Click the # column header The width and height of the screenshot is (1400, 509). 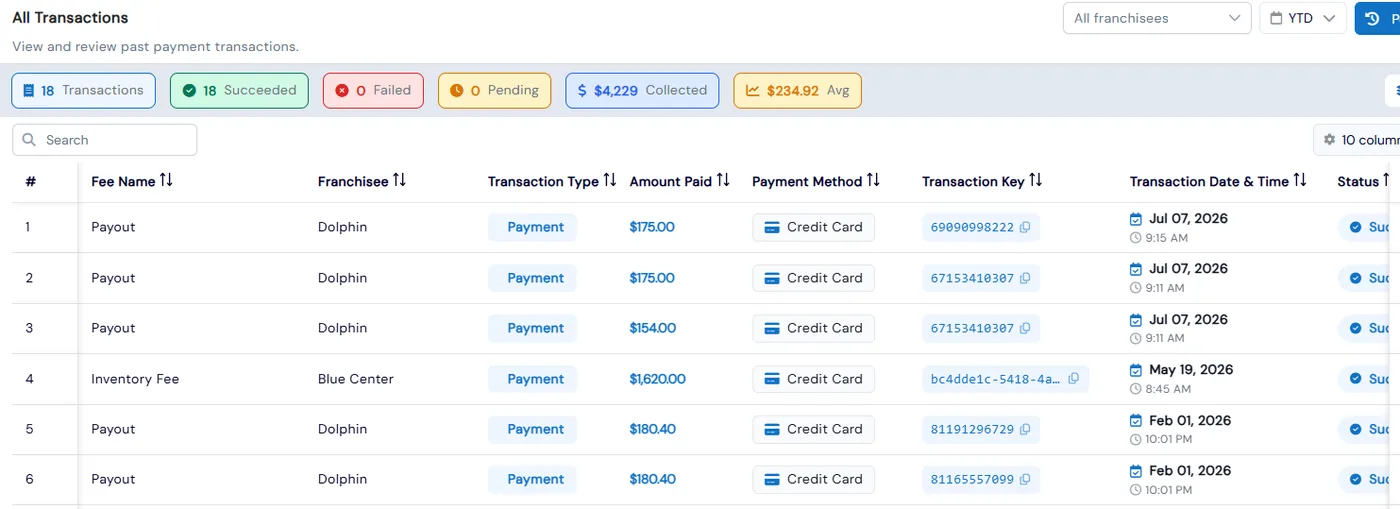31,181
